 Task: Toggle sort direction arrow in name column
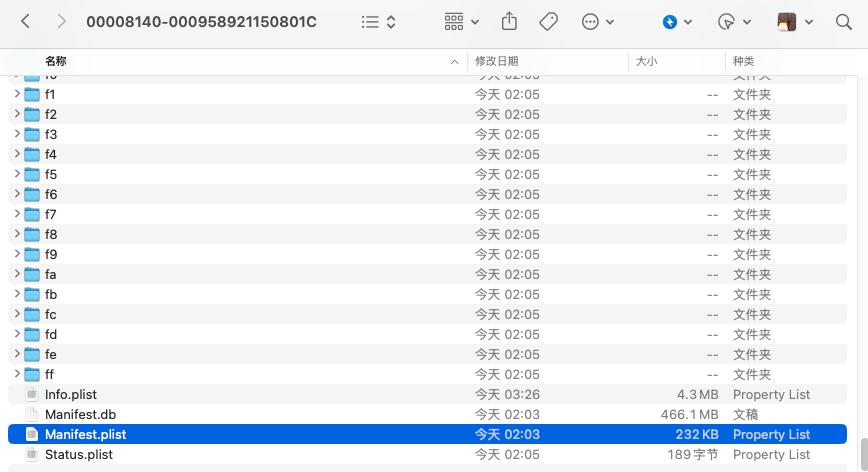tap(454, 61)
